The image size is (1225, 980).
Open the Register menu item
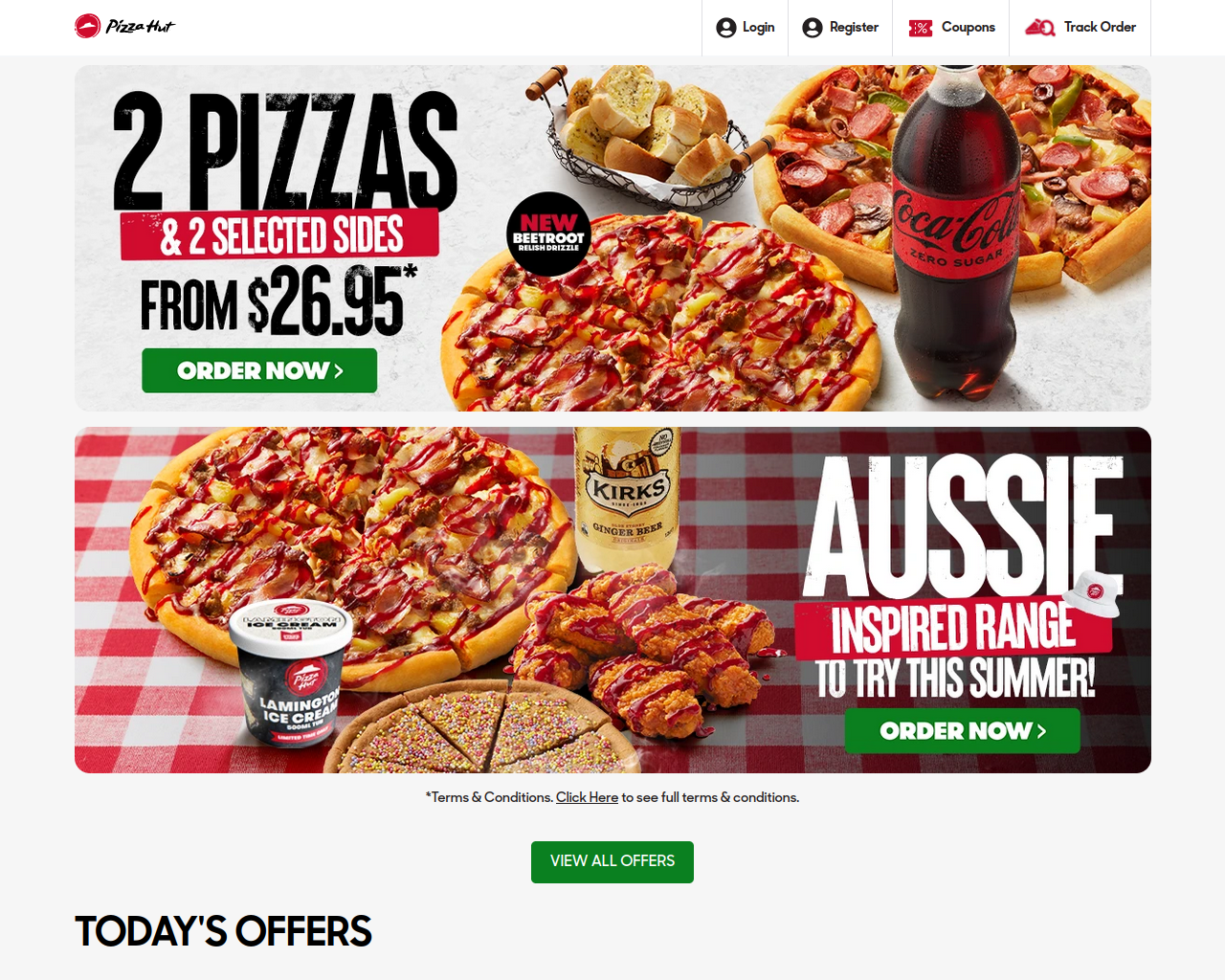pos(840,28)
